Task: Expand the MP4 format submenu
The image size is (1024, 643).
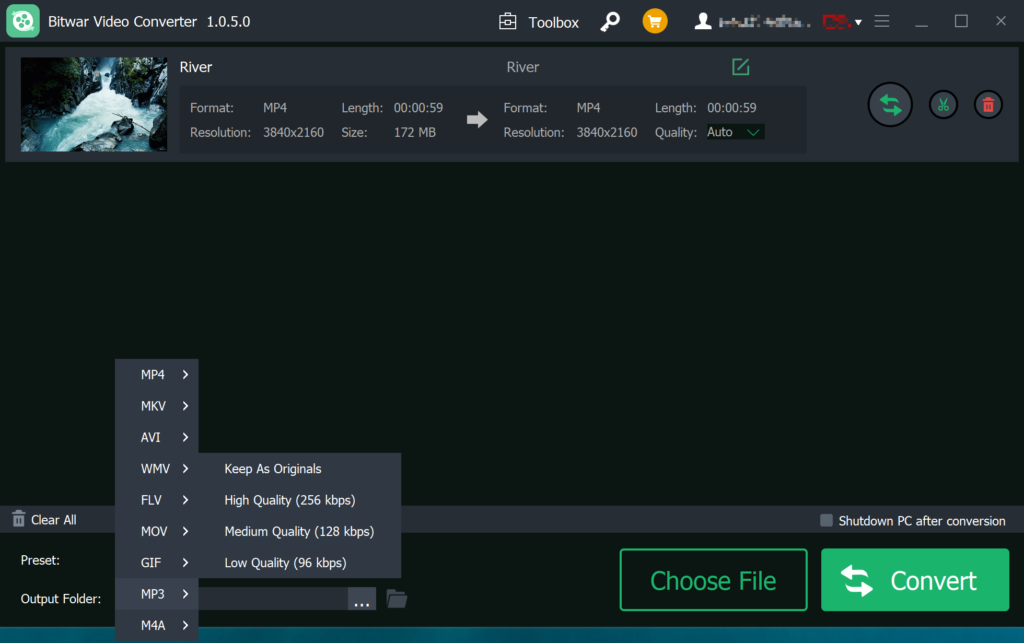Action: [157, 375]
